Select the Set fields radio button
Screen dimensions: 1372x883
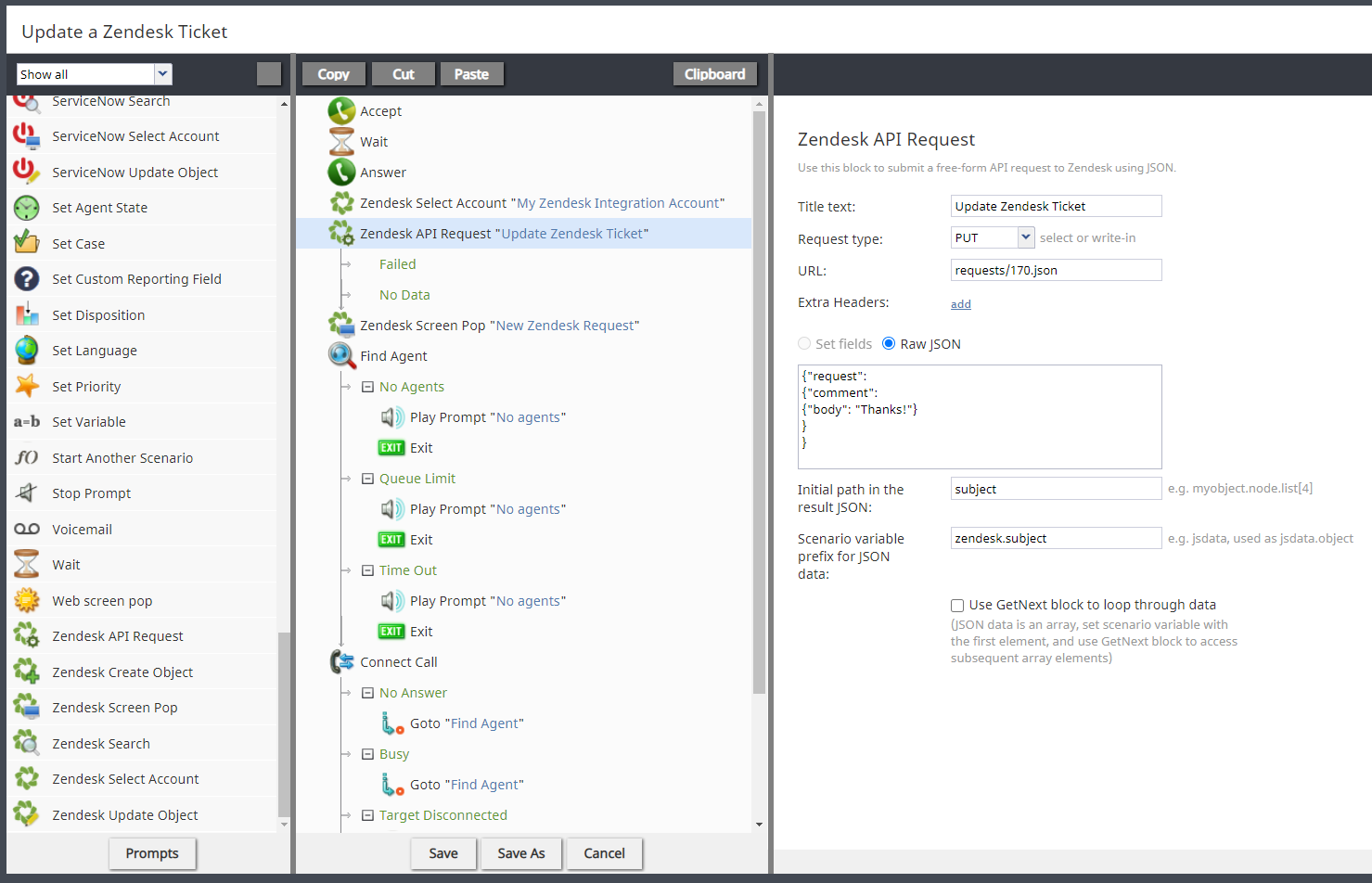pos(804,343)
